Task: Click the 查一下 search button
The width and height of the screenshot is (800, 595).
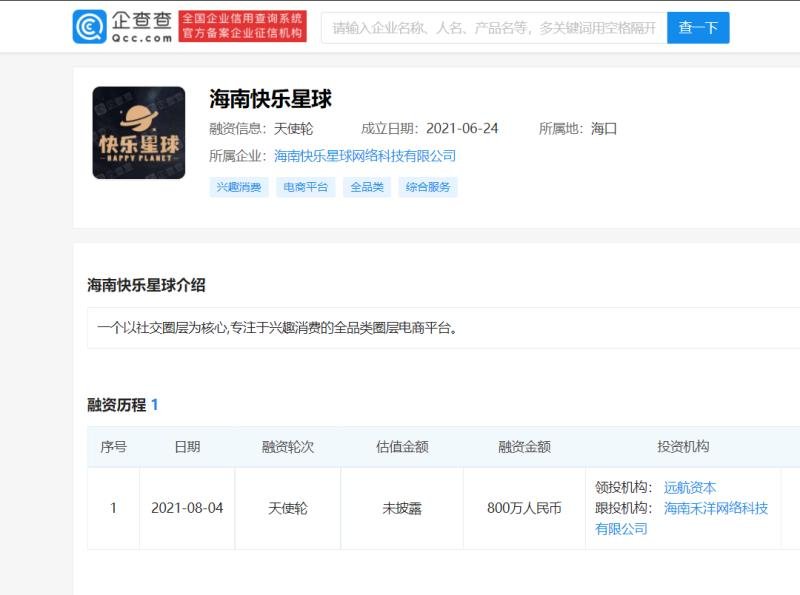Action: (x=698, y=28)
